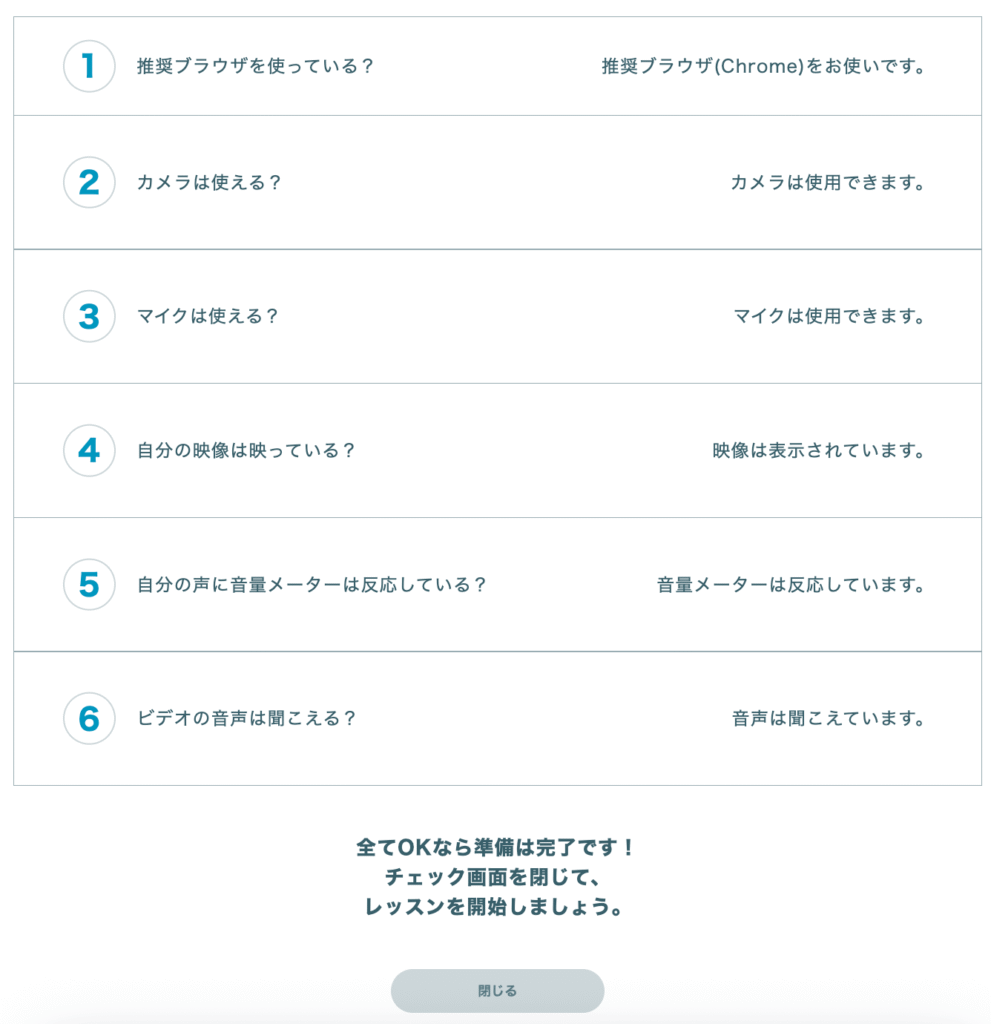Select the question ビデオの音声は聞こえる？
Screen dimensions: 991x1024
(x=246, y=718)
